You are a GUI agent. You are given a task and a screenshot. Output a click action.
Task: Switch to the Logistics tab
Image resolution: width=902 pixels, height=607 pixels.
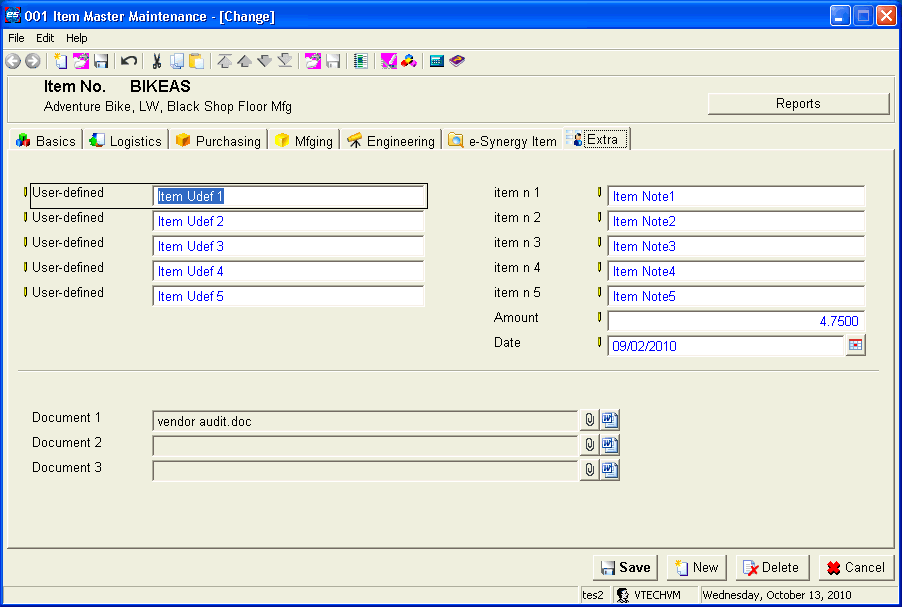pos(126,141)
